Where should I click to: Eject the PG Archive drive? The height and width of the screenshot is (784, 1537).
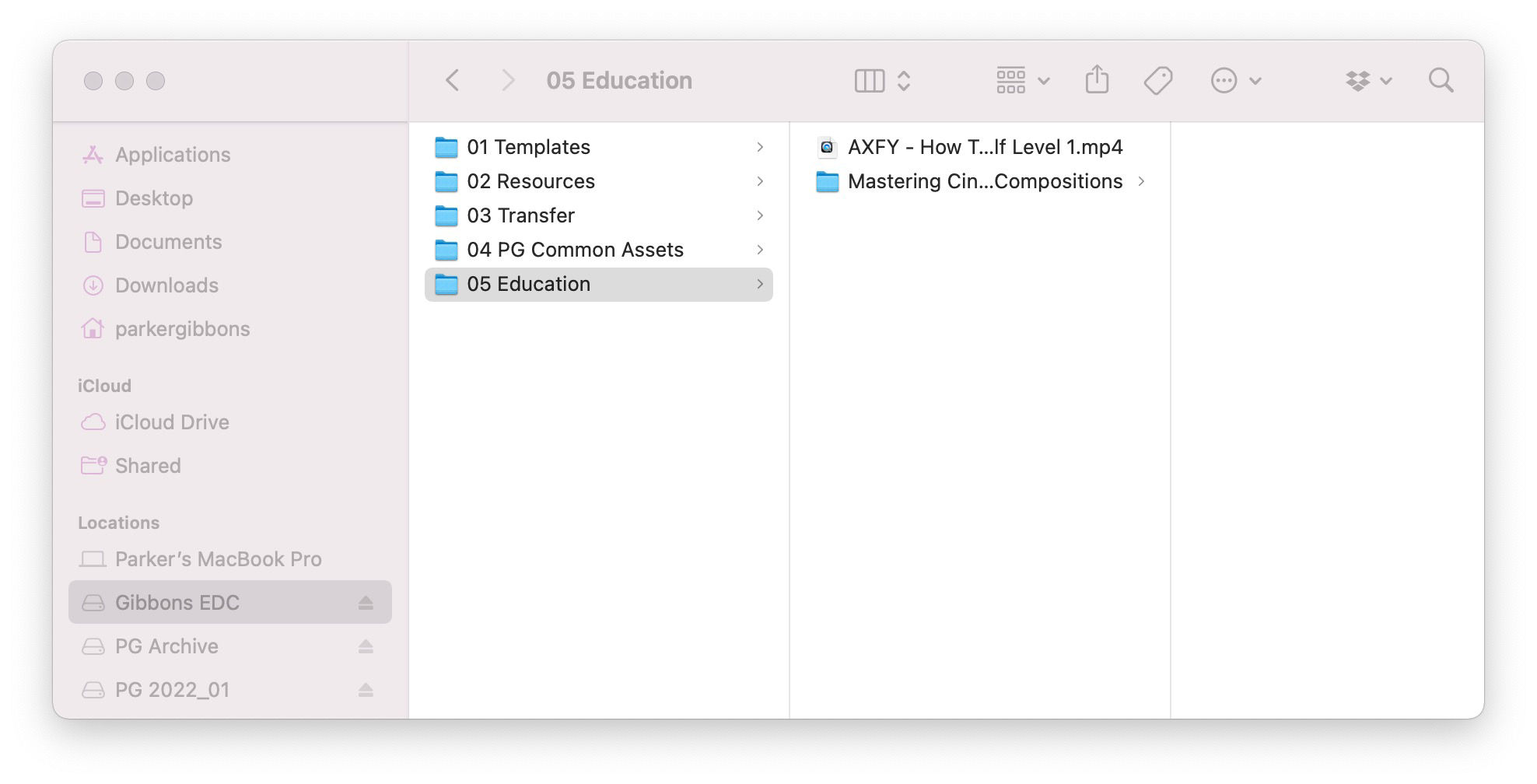tap(366, 646)
